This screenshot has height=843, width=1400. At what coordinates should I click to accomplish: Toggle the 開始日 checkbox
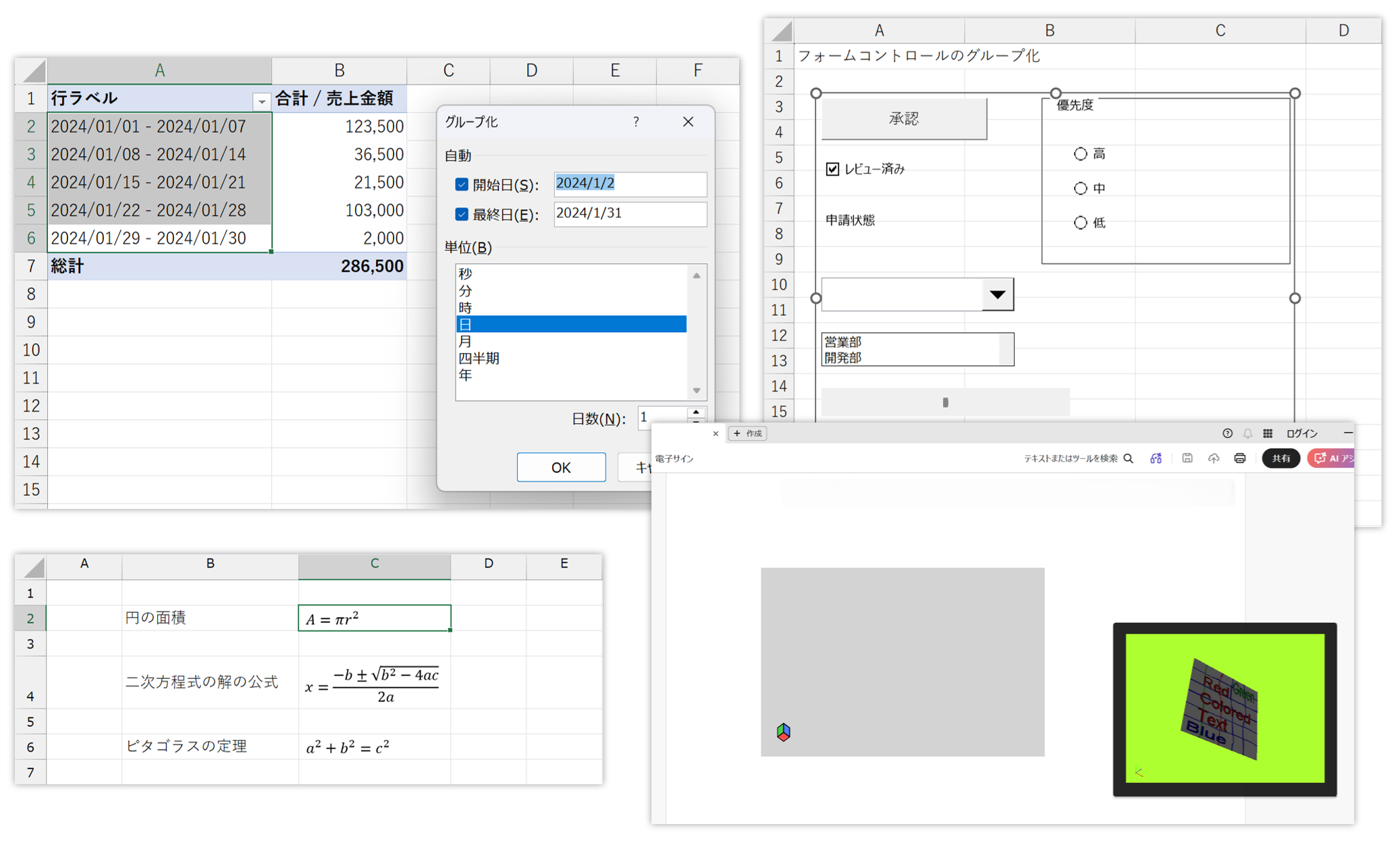[462, 184]
